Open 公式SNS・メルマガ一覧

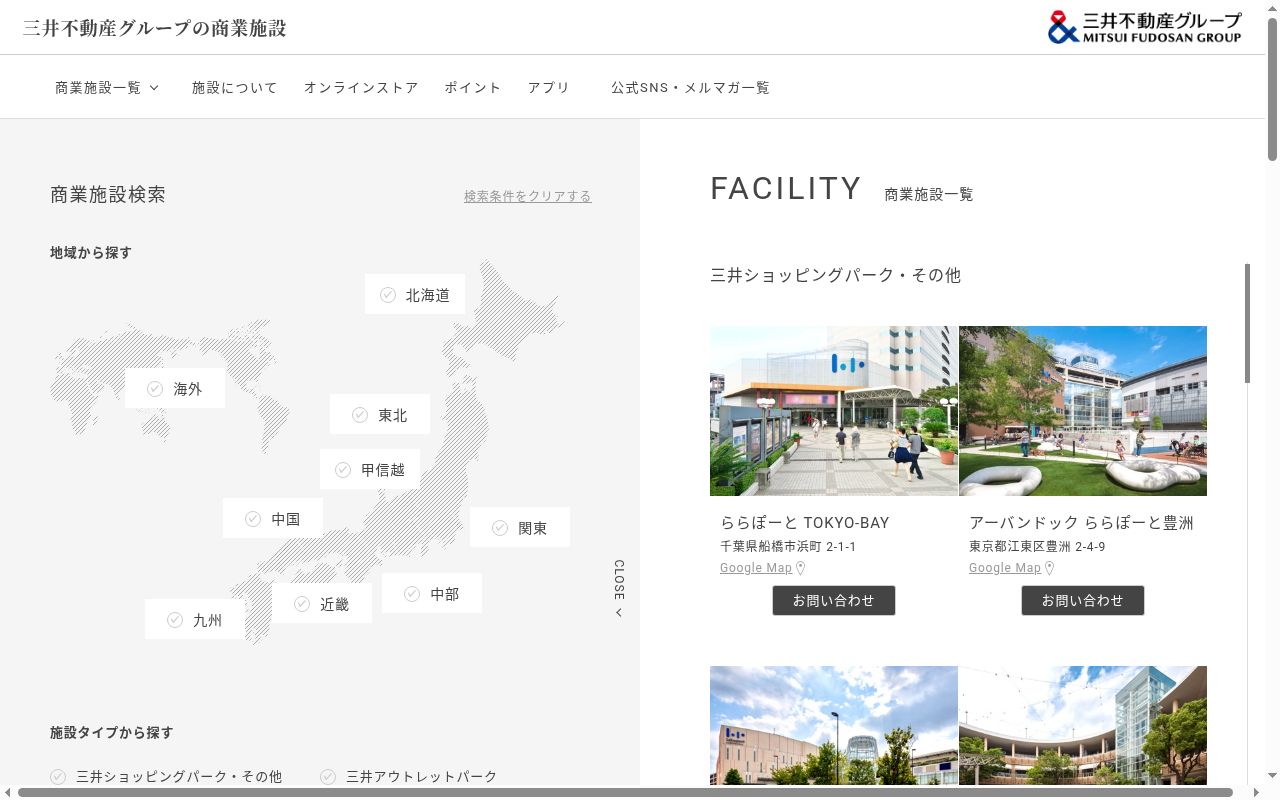(691, 88)
